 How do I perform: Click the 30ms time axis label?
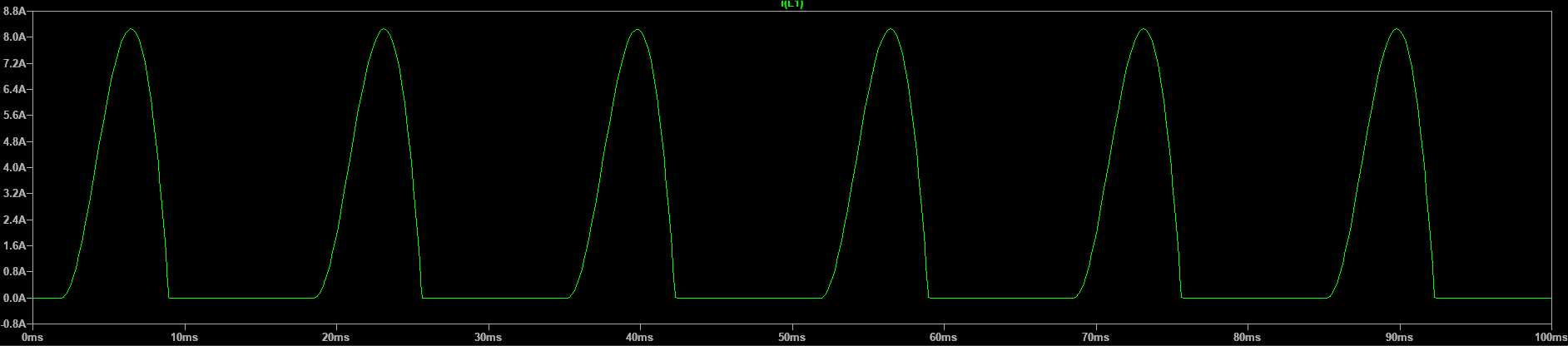488,338
